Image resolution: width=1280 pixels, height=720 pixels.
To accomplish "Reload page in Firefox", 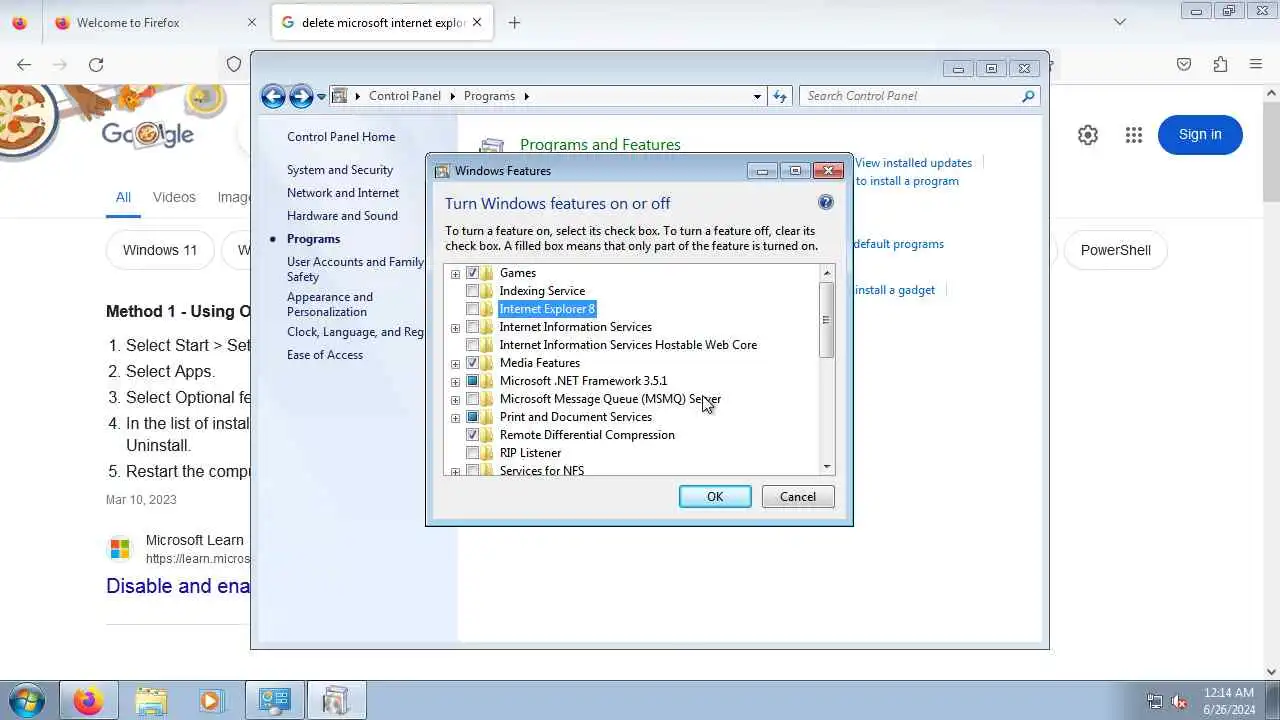I will point(96,64).
